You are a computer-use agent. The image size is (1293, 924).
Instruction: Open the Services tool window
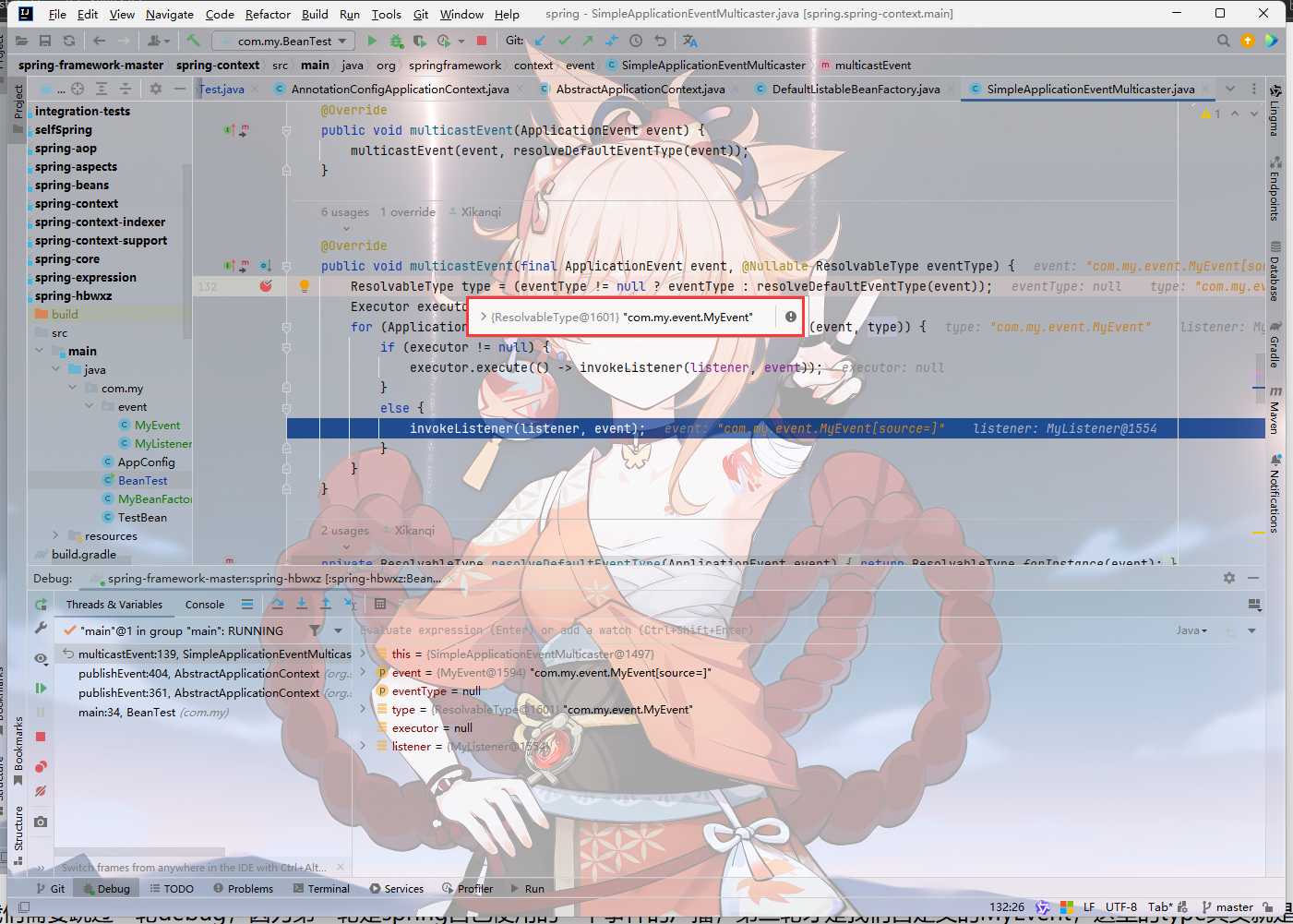pos(397,889)
